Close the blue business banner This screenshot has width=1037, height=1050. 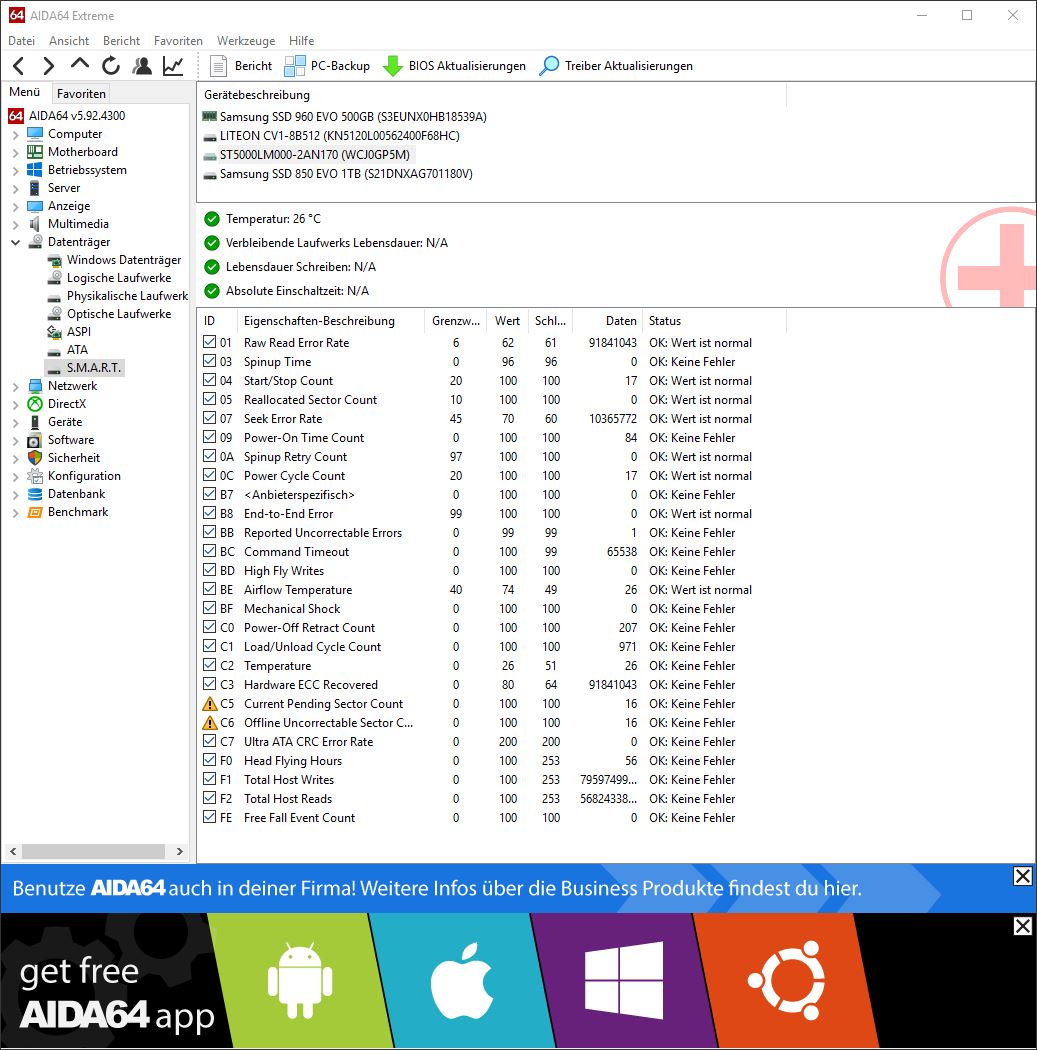[1022, 876]
